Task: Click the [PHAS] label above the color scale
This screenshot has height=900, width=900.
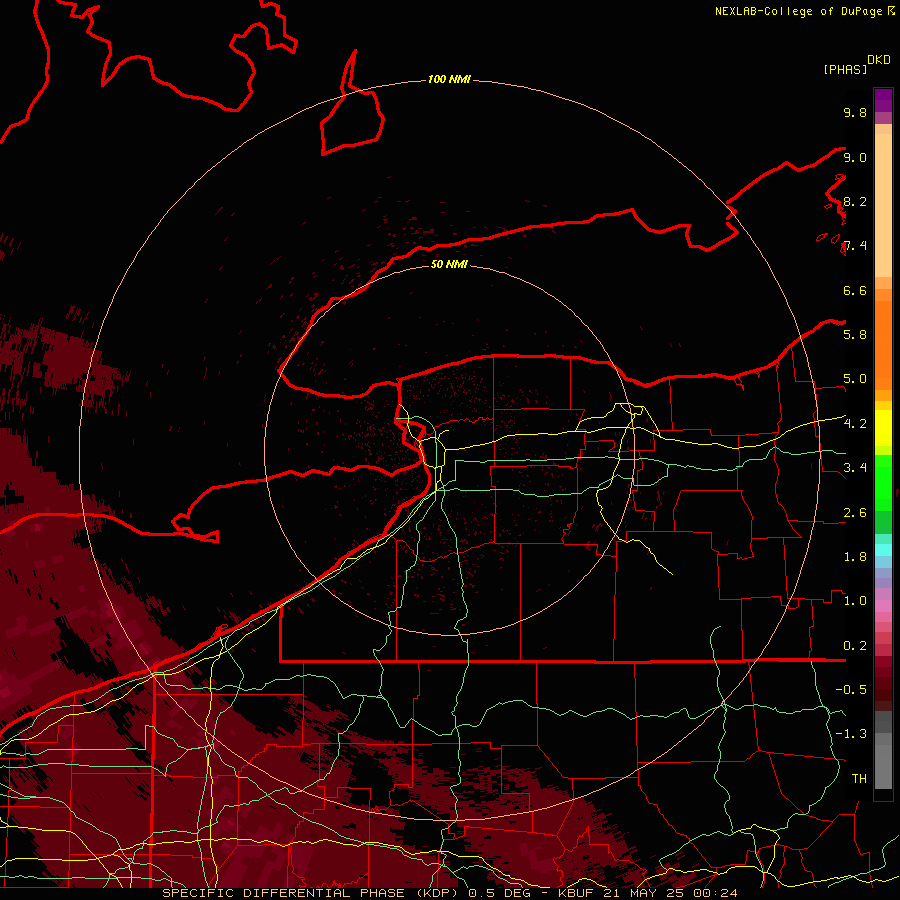Action: coord(845,69)
